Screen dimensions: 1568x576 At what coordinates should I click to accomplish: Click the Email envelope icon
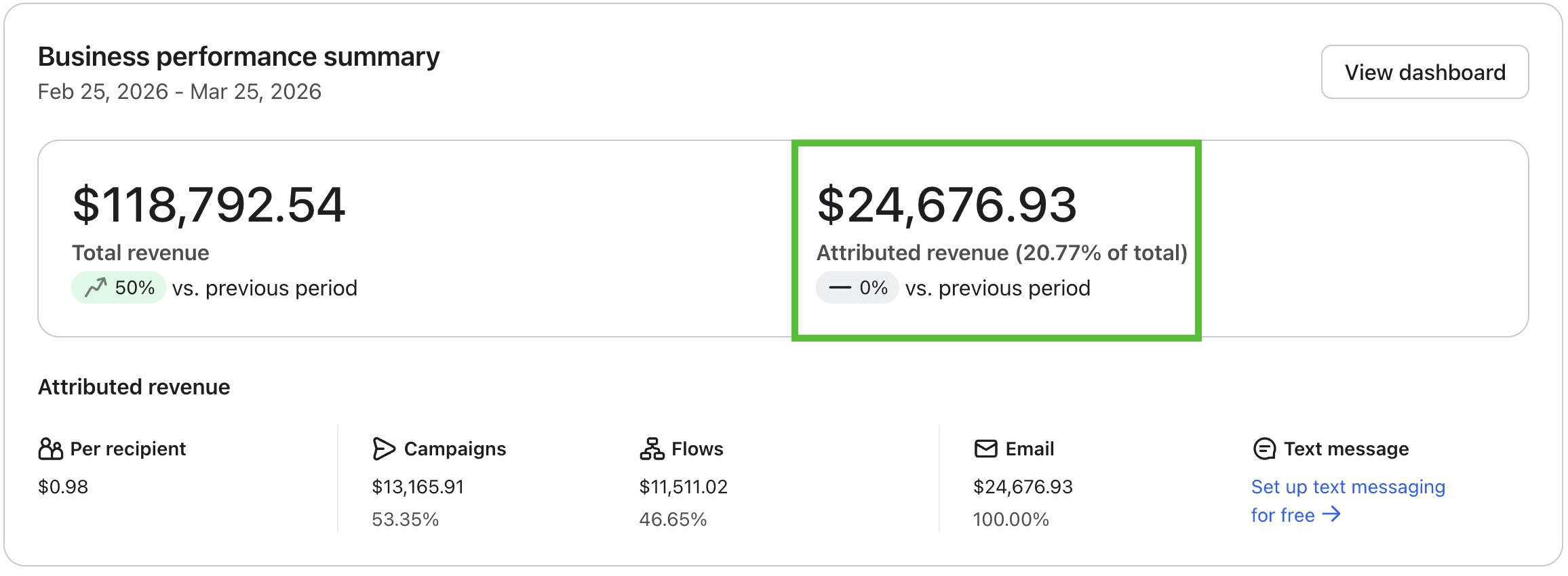point(985,449)
